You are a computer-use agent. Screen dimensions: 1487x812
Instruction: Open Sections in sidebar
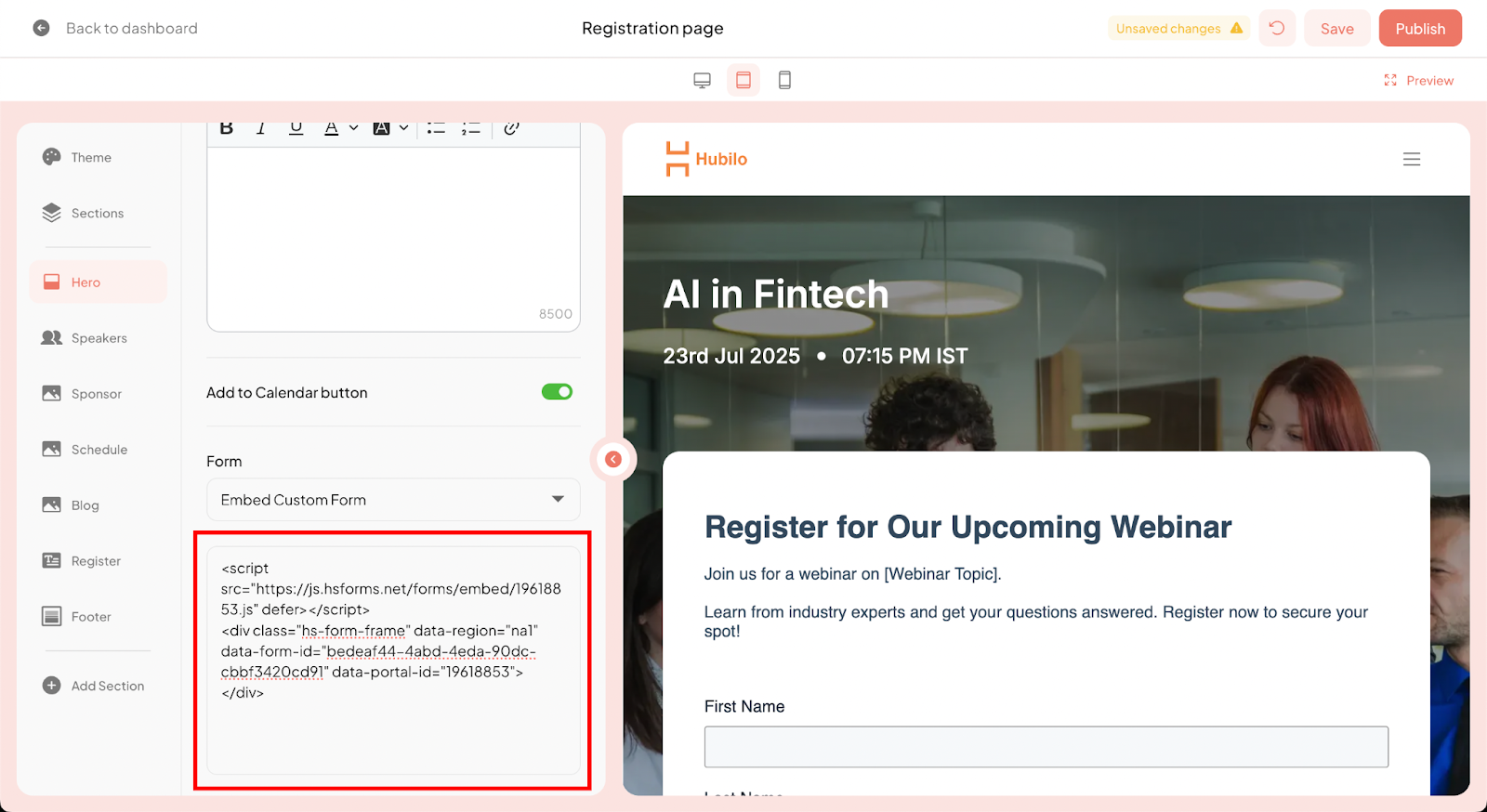97,213
